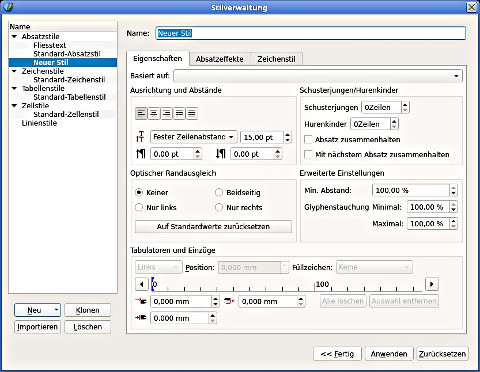Select the justified alignment icon
This screenshot has height=372, width=480.
click(x=179, y=113)
